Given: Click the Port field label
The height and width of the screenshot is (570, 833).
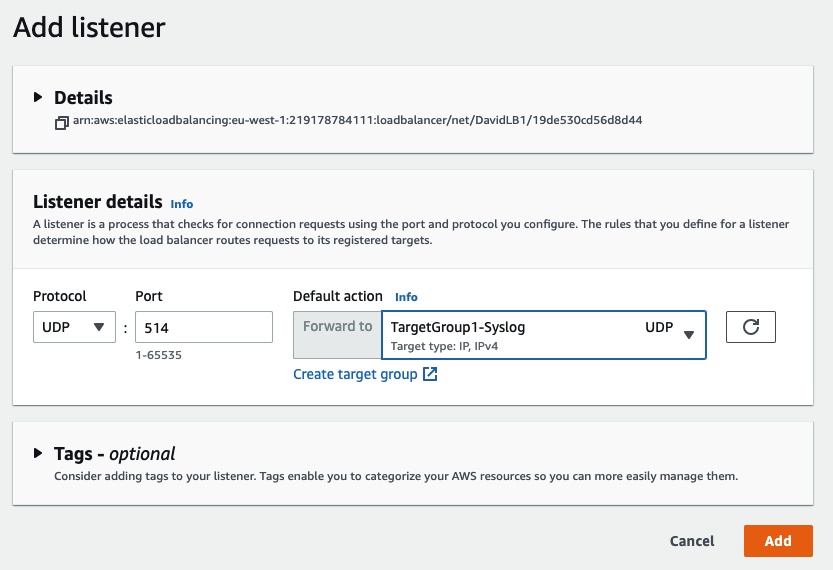Looking at the screenshot, I should click(x=149, y=296).
